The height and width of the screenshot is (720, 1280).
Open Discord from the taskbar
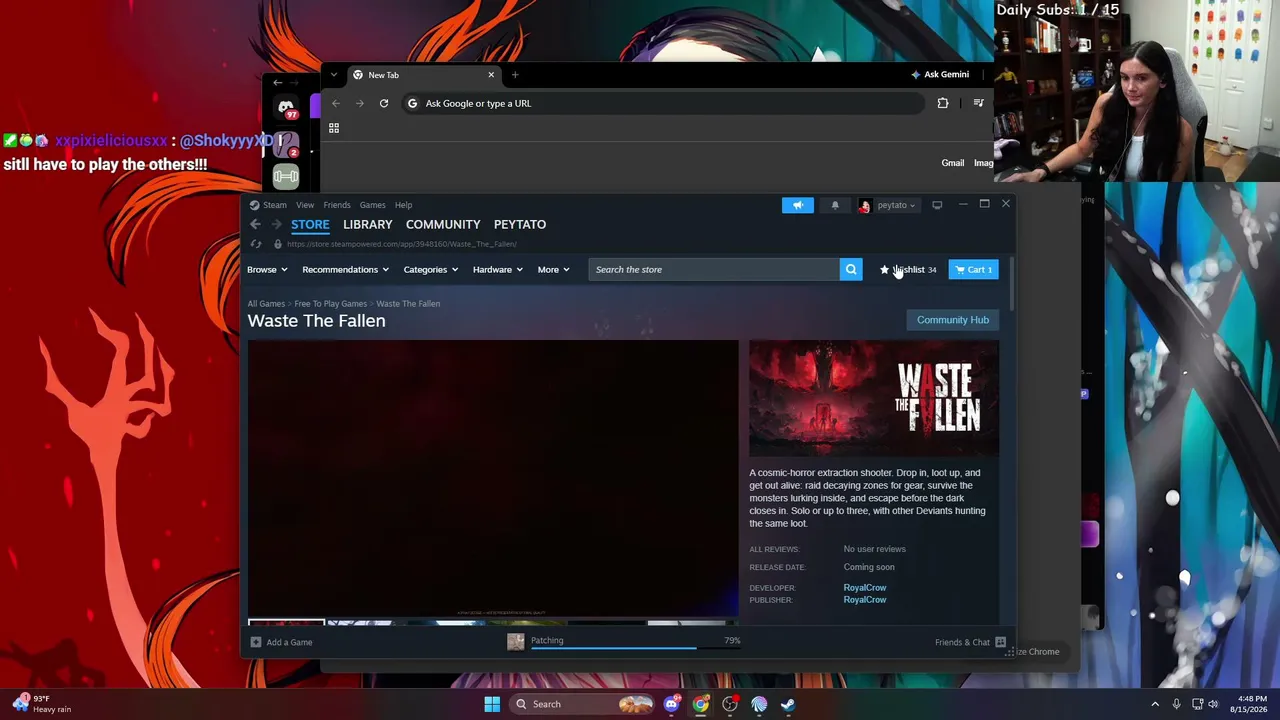[671, 704]
